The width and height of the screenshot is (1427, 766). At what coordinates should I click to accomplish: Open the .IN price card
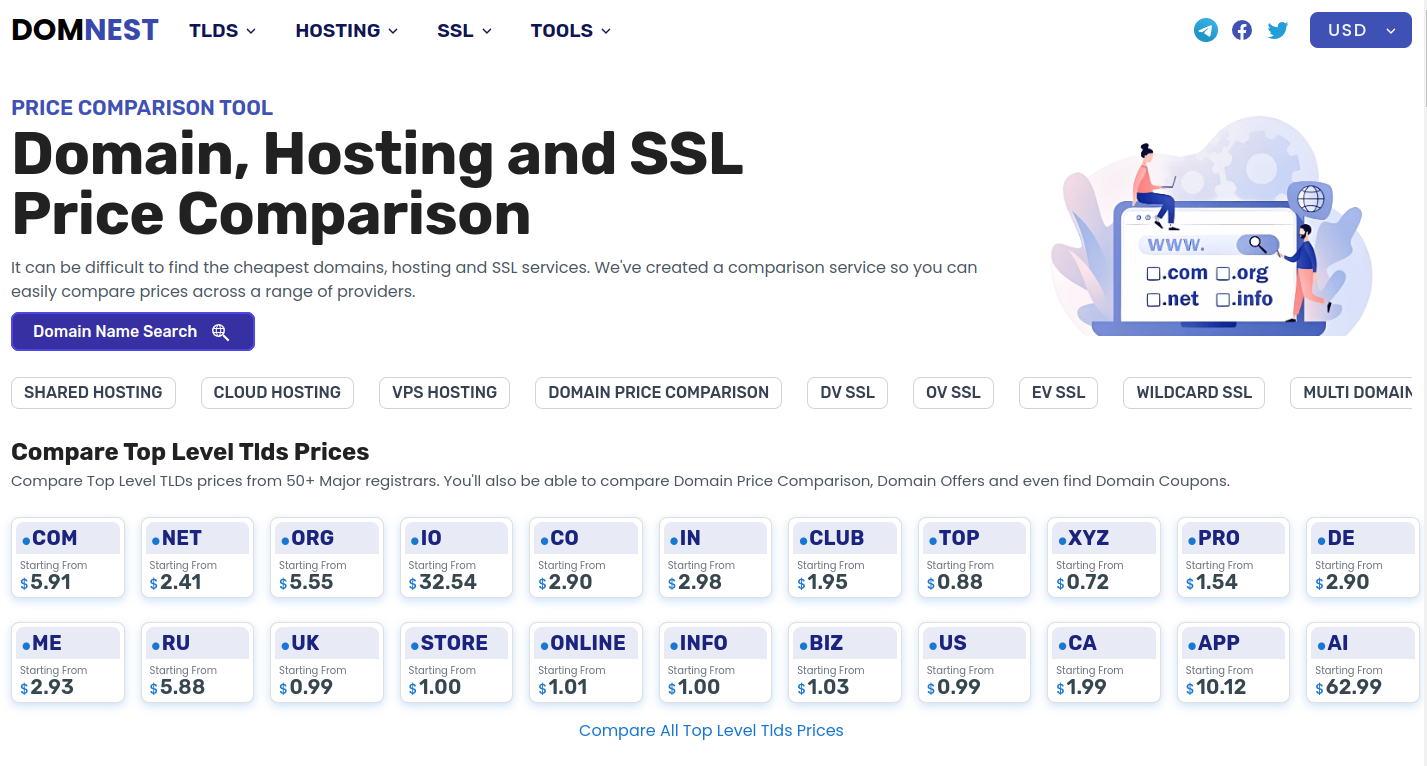click(x=715, y=558)
